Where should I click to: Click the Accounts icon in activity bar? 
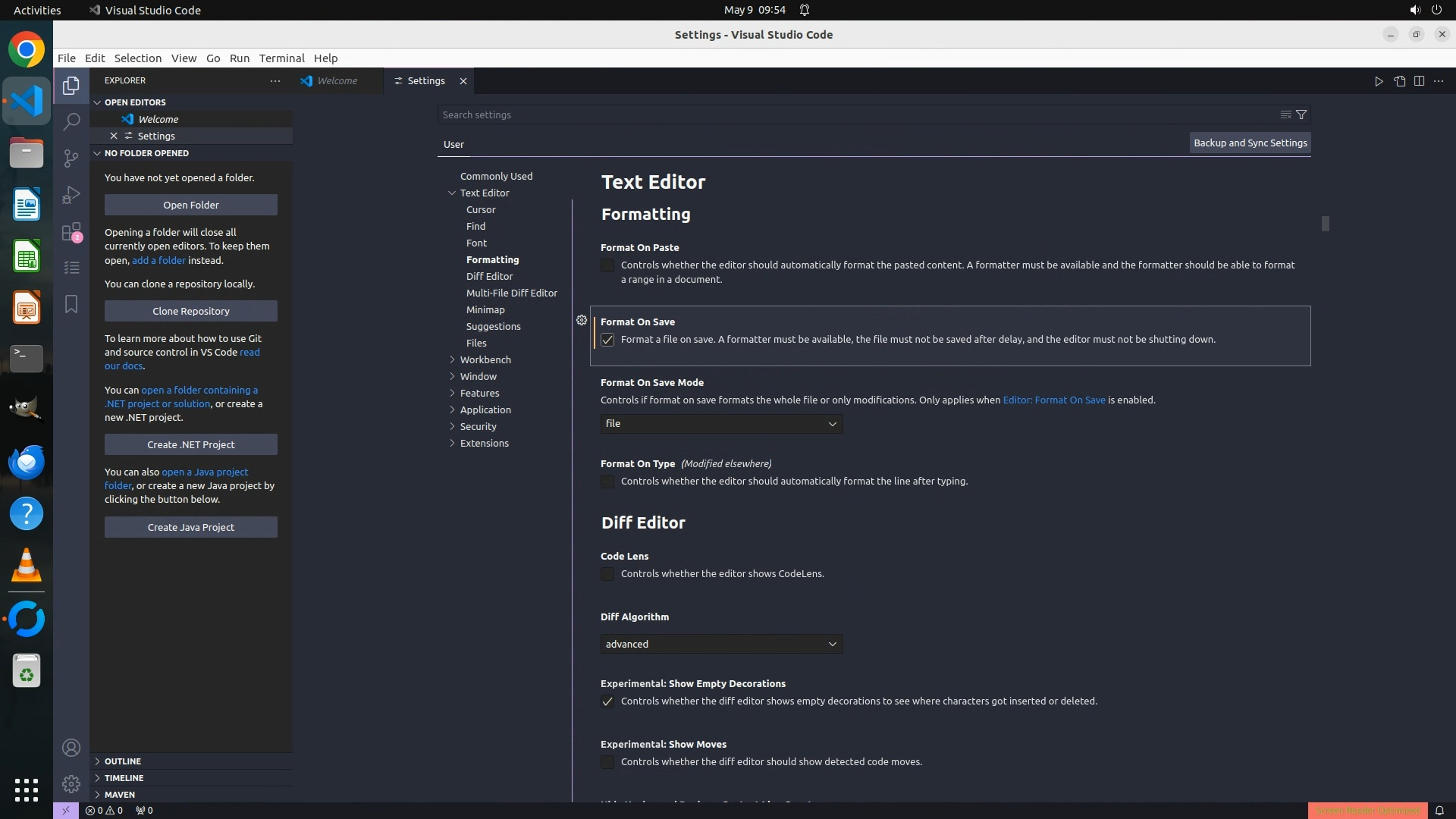click(71, 748)
